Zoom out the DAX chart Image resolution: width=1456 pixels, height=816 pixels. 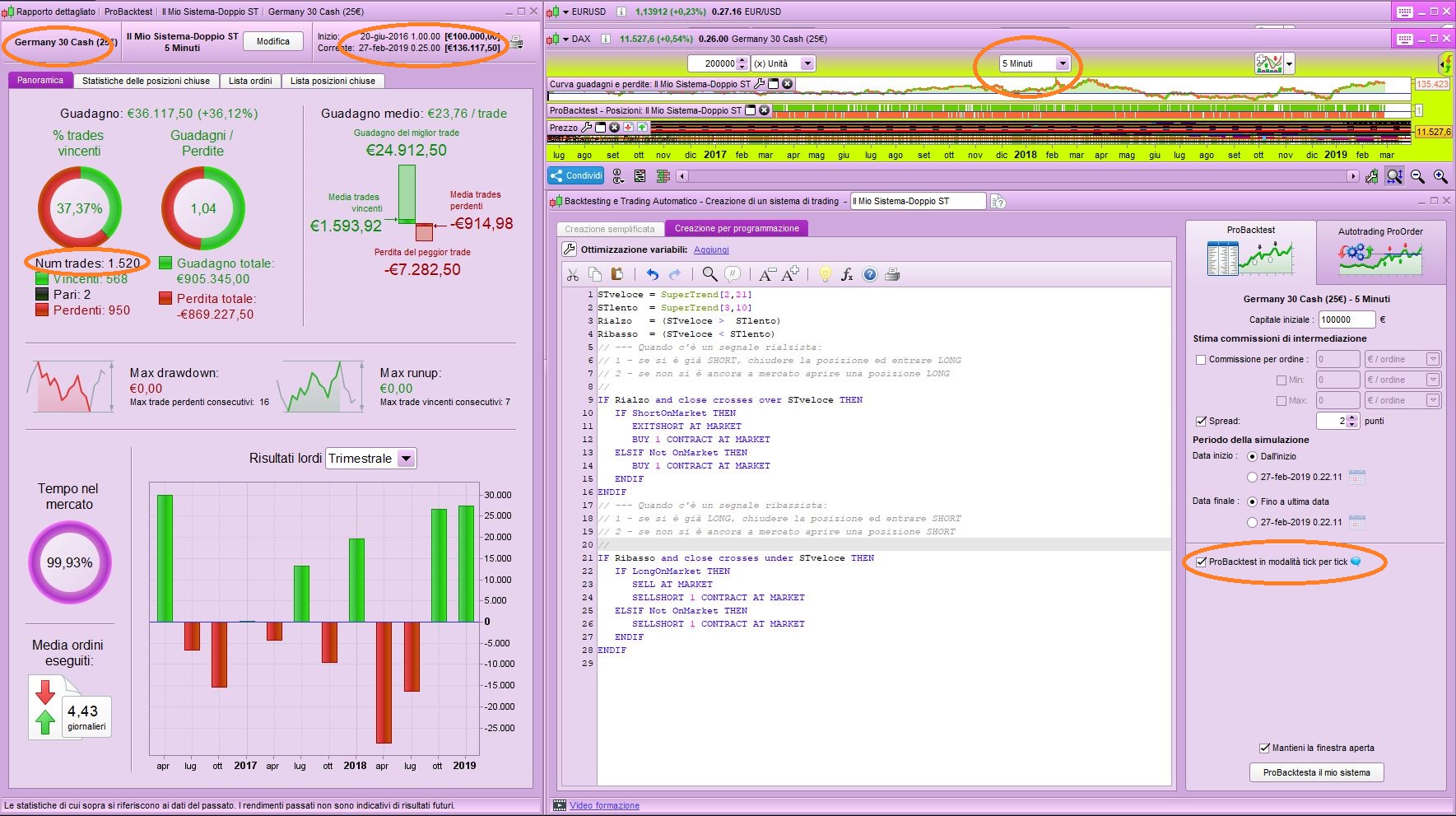[x=1417, y=176]
